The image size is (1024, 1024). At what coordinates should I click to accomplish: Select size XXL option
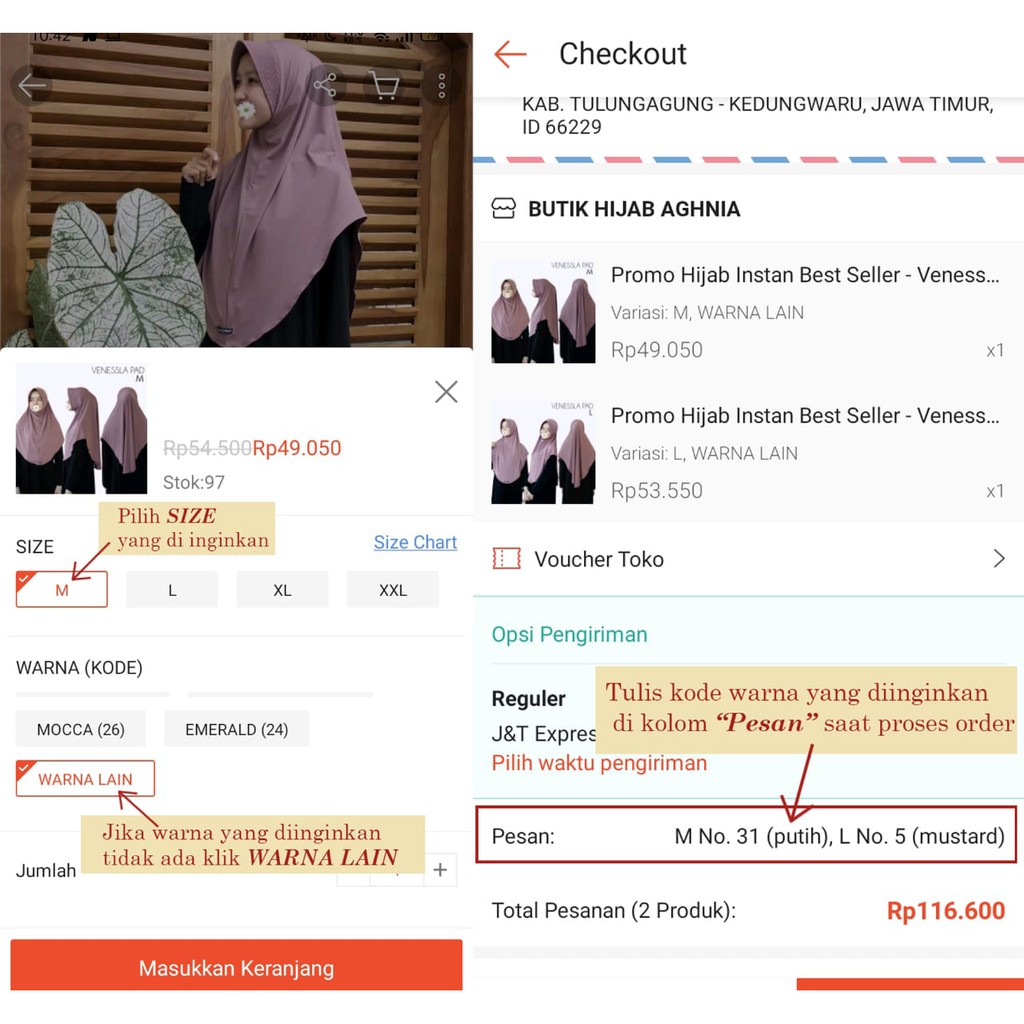pos(392,590)
